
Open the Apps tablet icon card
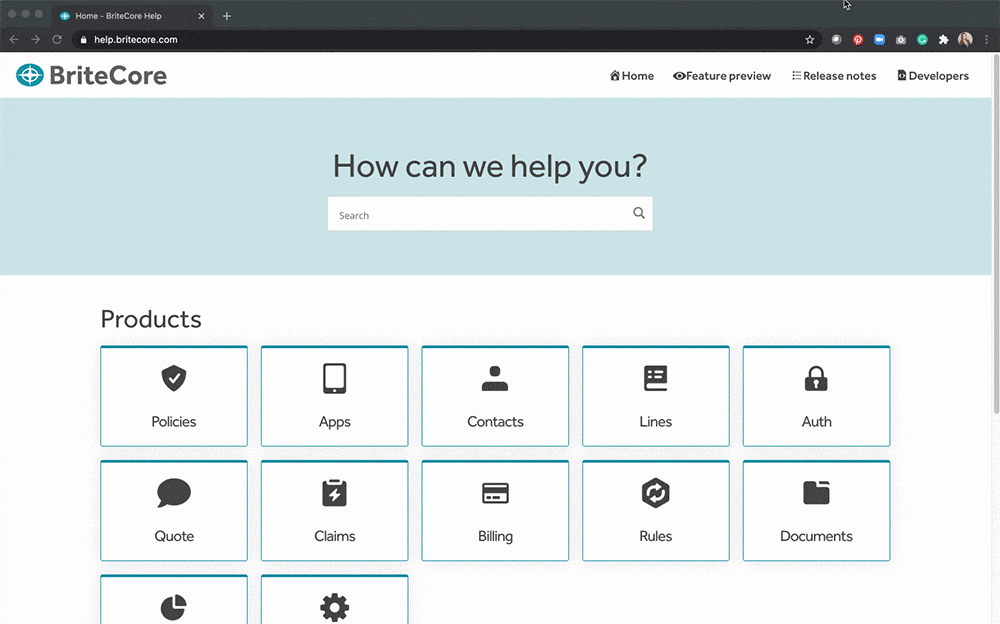(x=334, y=396)
